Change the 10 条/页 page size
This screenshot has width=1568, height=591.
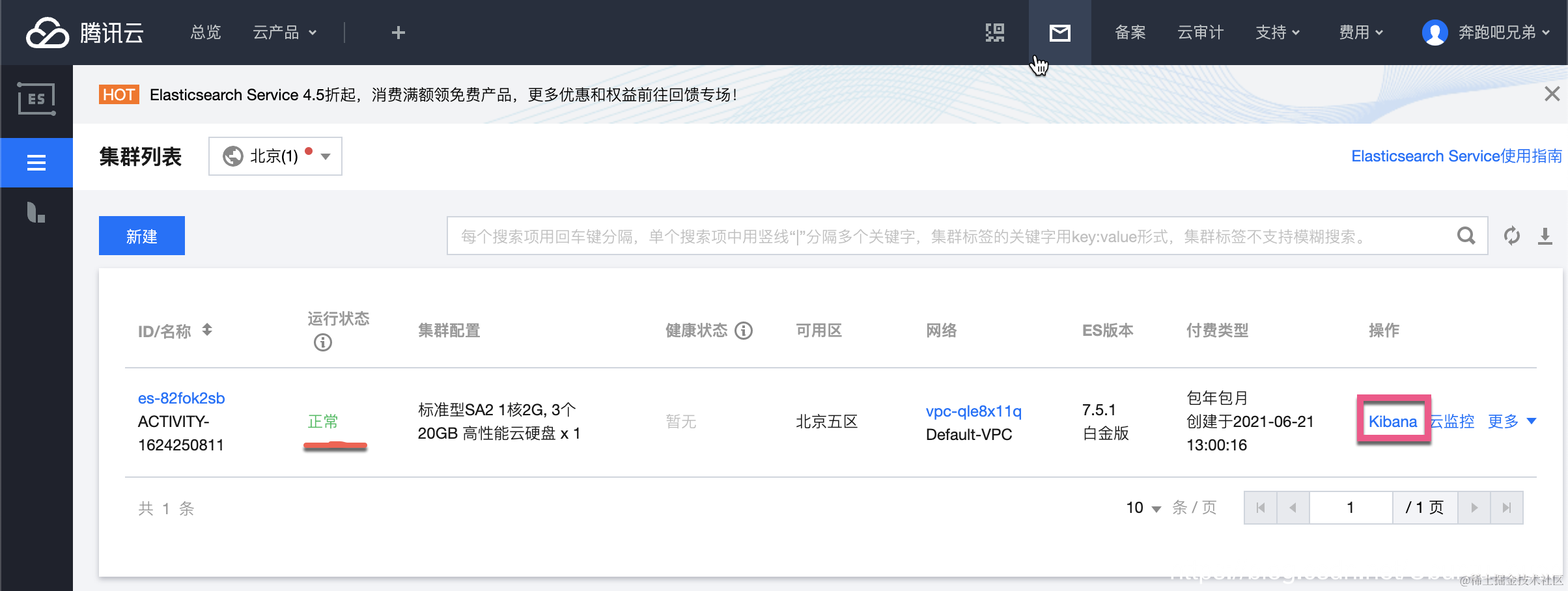coord(1143,508)
